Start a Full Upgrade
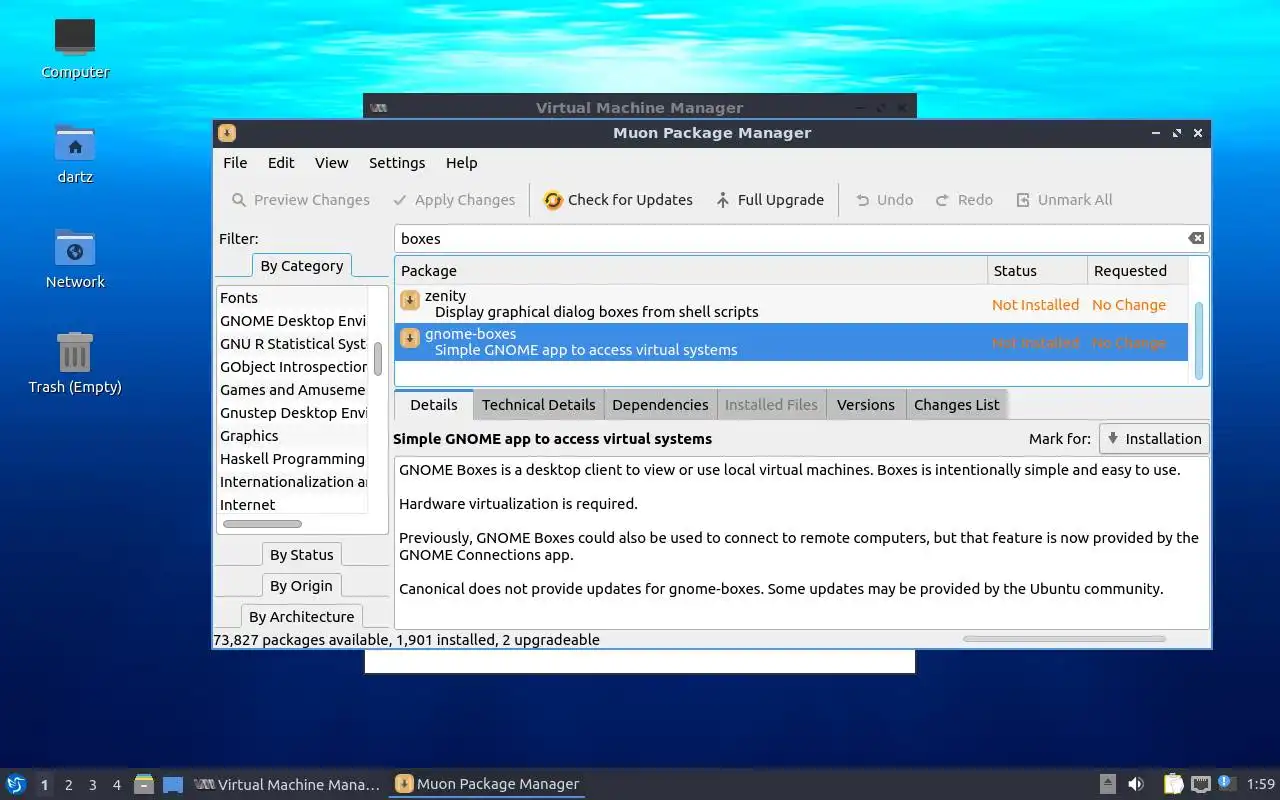1280x800 pixels. coord(769,200)
